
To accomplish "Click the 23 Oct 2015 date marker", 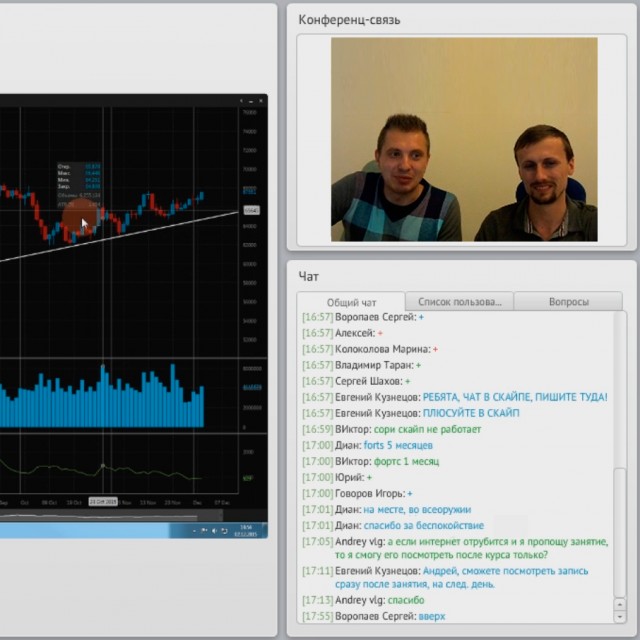I will point(103,501).
